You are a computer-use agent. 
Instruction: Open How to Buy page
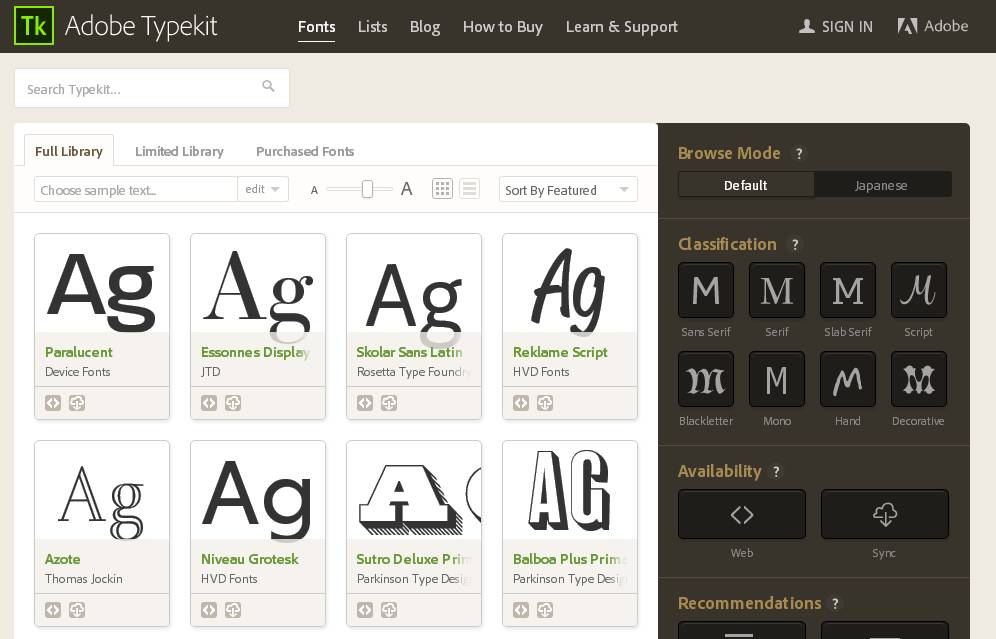[x=502, y=27]
